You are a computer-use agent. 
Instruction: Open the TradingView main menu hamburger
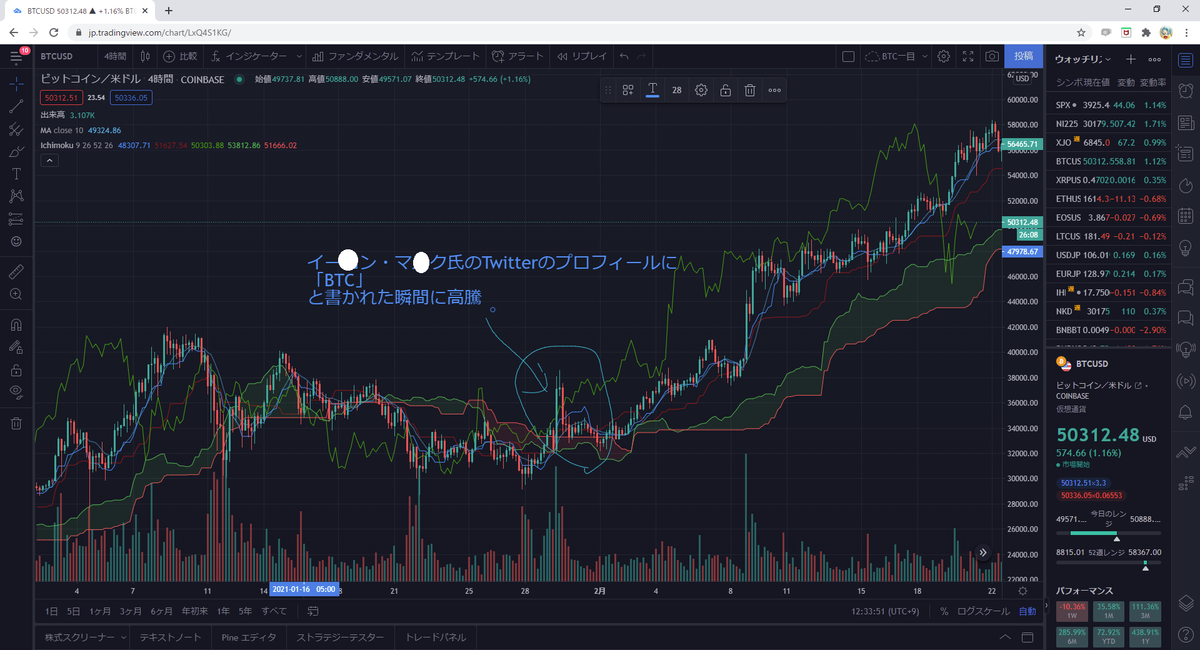tap(16, 57)
